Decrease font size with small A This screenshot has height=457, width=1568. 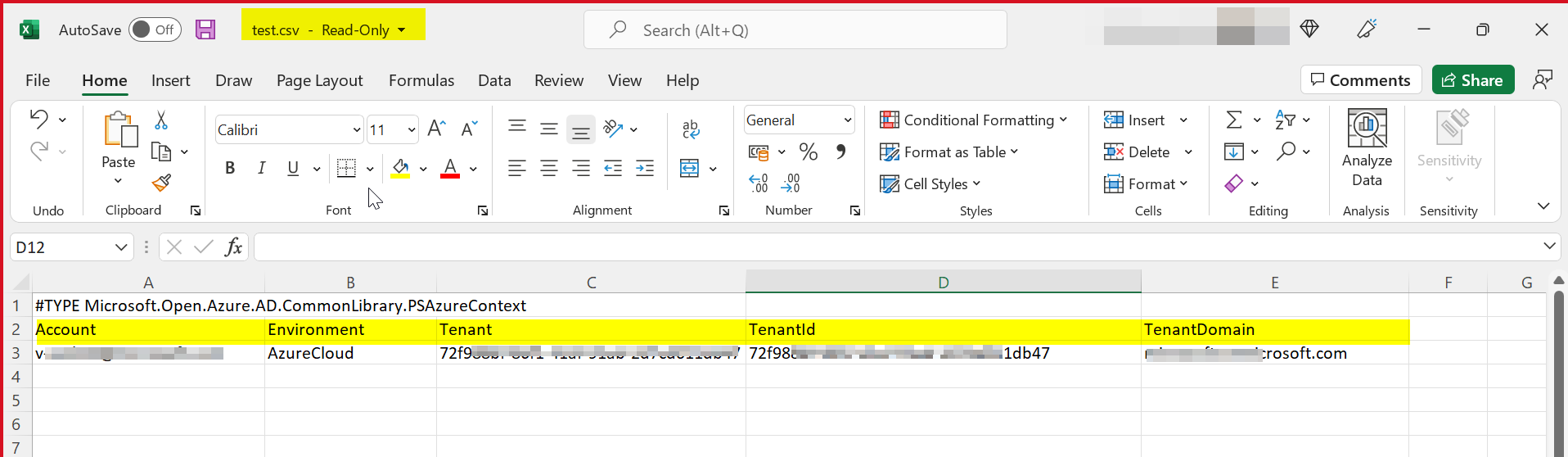pos(469,129)
